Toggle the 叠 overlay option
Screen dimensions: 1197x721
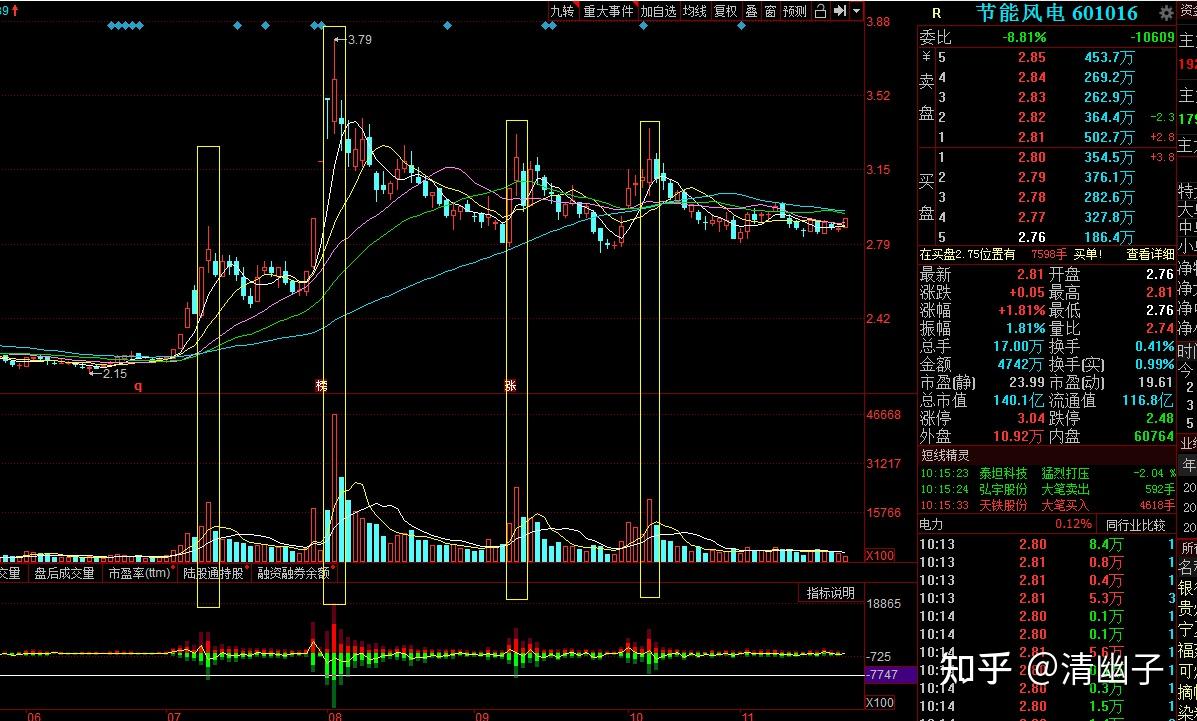pyautogui.click(x=752, y=11)
